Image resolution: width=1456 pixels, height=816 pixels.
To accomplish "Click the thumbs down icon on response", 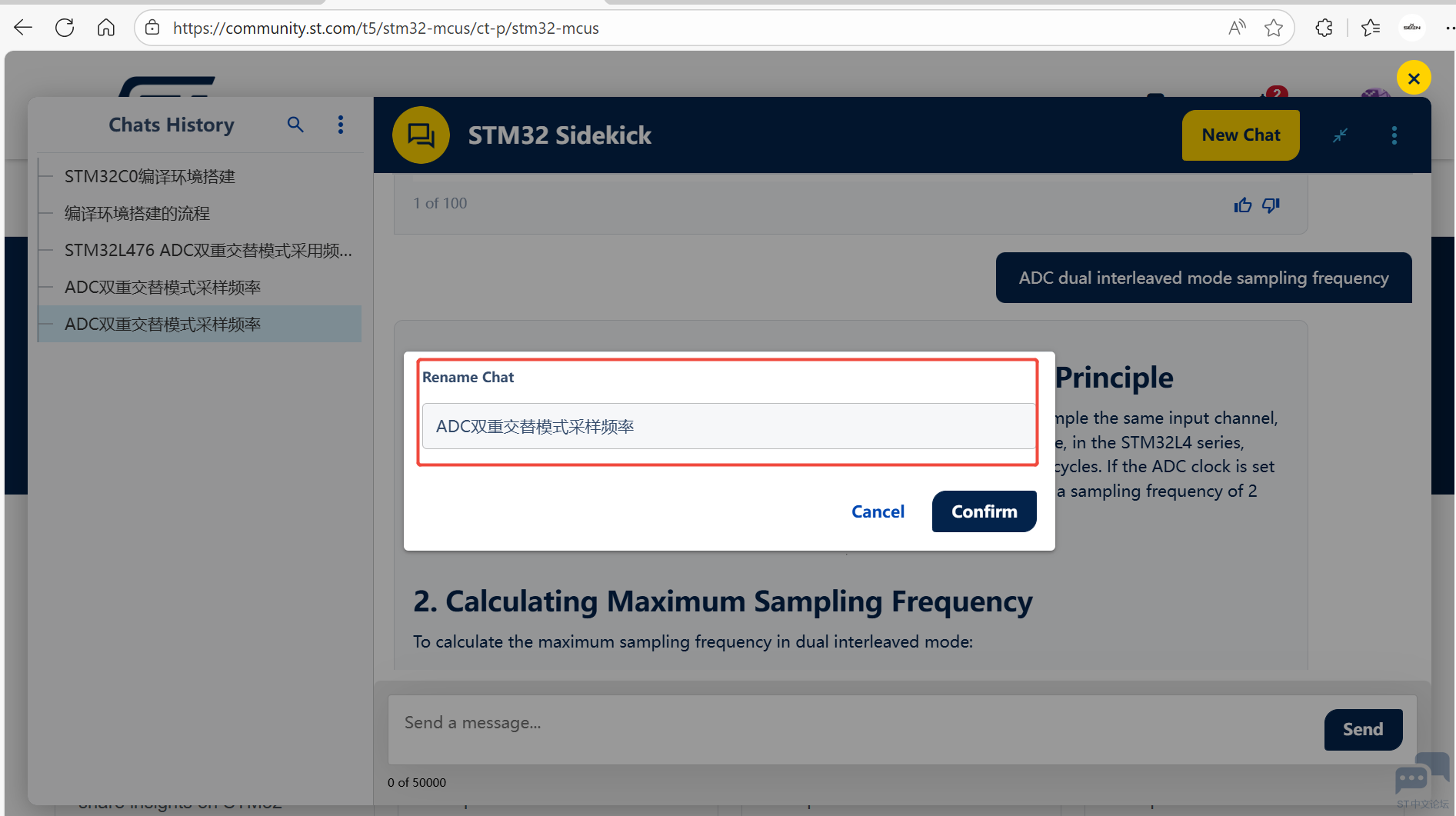I will coord(1271,205).
